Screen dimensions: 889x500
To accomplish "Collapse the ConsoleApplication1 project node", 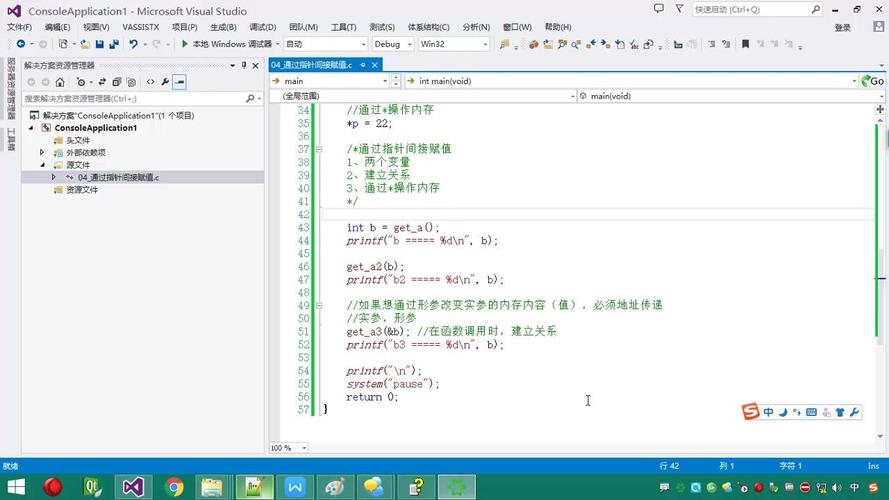I will (31, 128).
